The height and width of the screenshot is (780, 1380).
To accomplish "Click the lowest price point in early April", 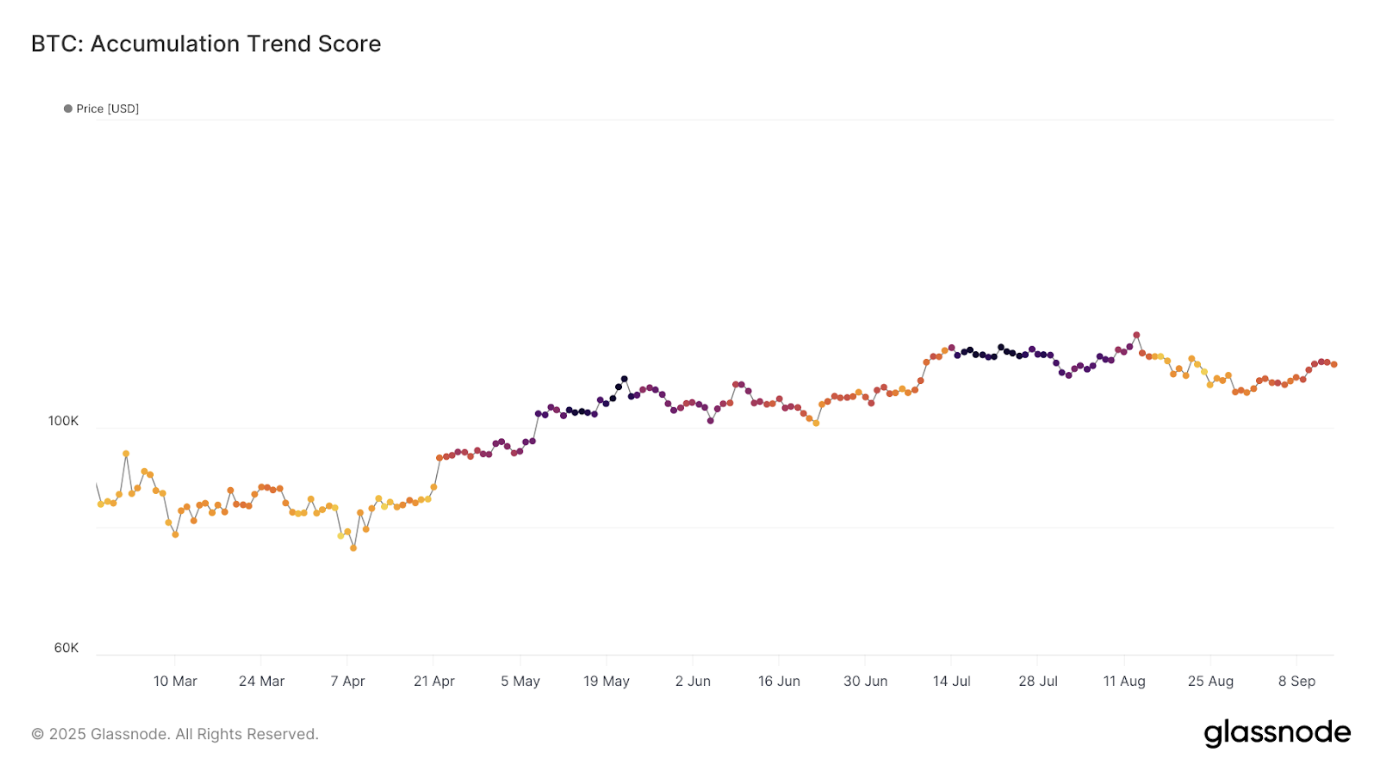I will [x=353, y=548].
